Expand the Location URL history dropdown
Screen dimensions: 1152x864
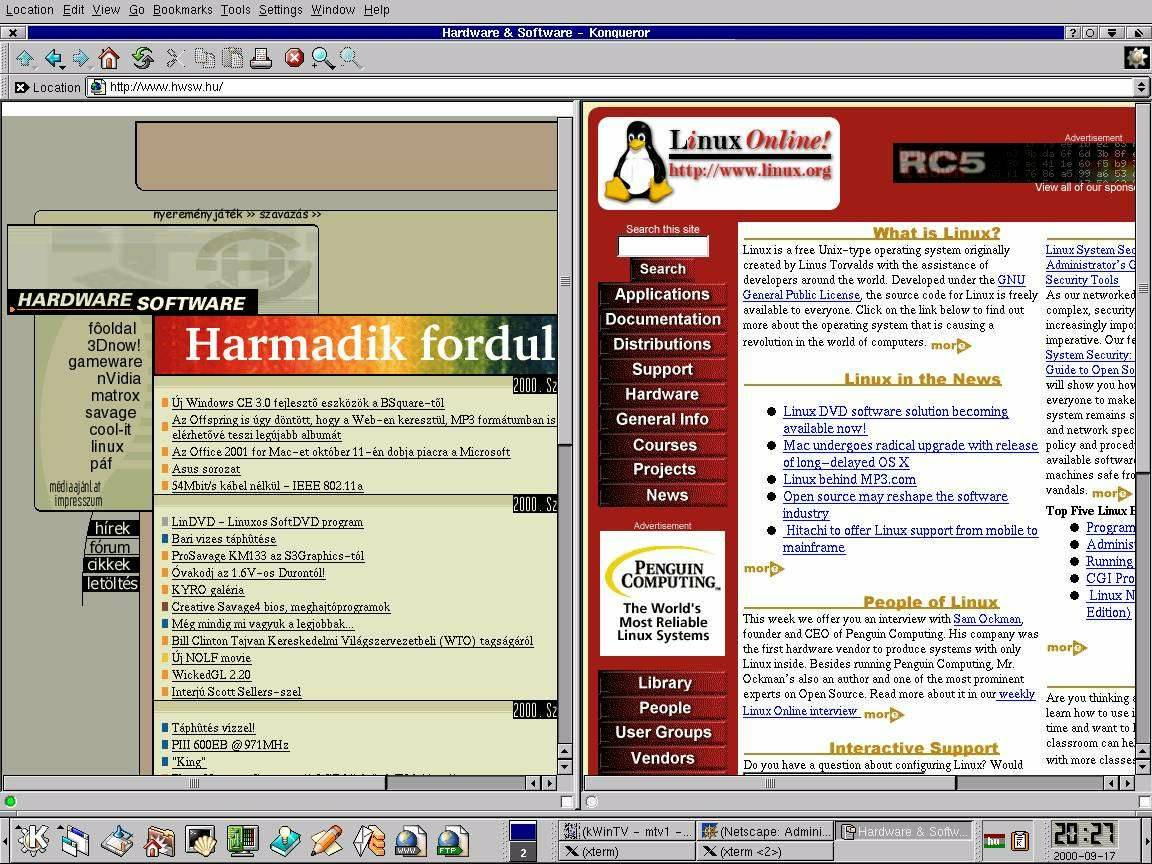1141,87
